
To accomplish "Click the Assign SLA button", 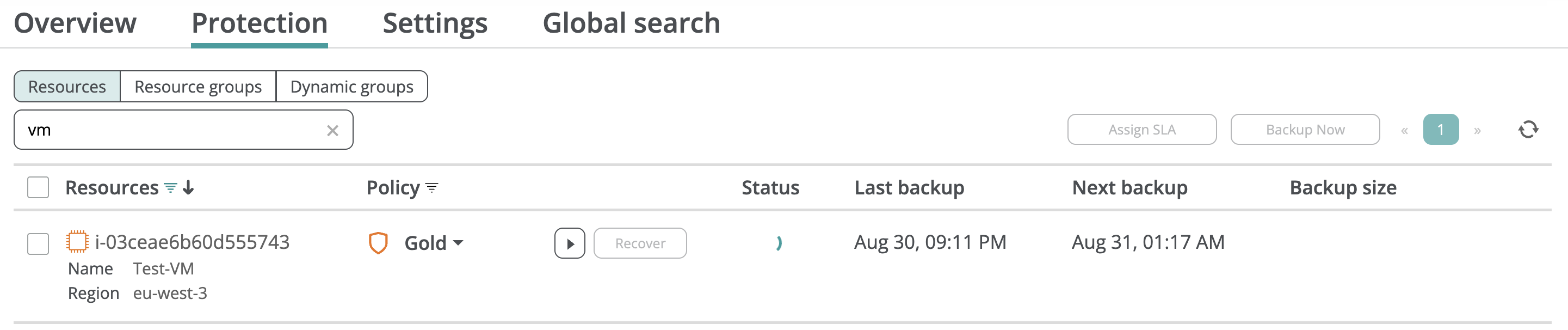I will point(1141,130).
